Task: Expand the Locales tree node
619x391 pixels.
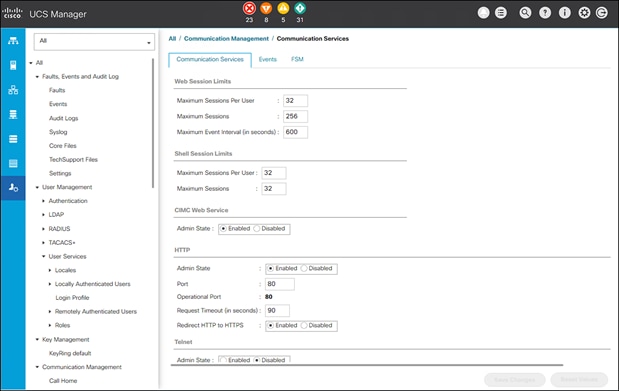Action: click(x=50, y=271)
